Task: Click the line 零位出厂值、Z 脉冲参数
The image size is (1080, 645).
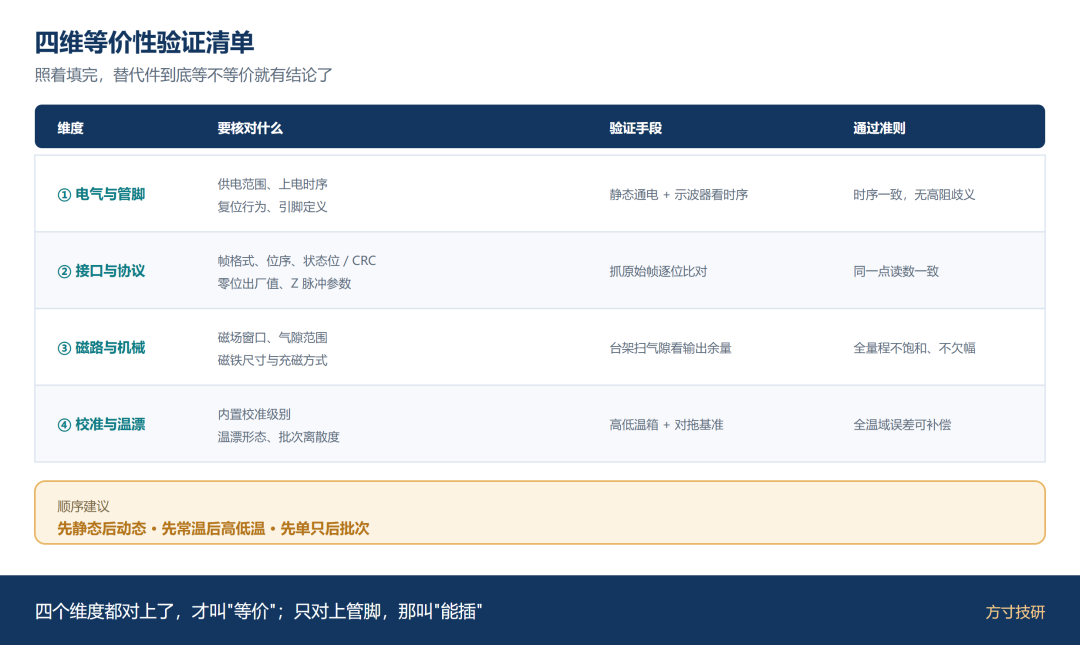Action: (x=284, y=283)
